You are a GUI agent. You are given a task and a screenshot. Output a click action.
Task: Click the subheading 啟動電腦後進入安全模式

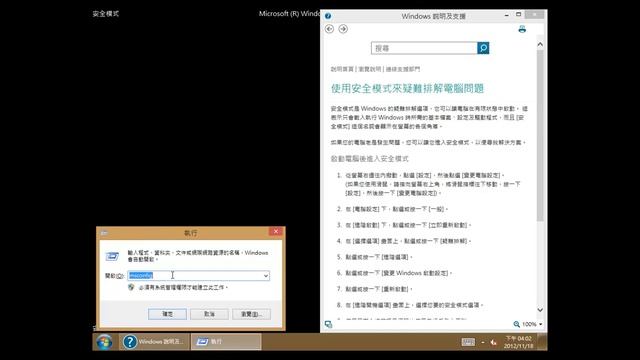click(369, 159)
